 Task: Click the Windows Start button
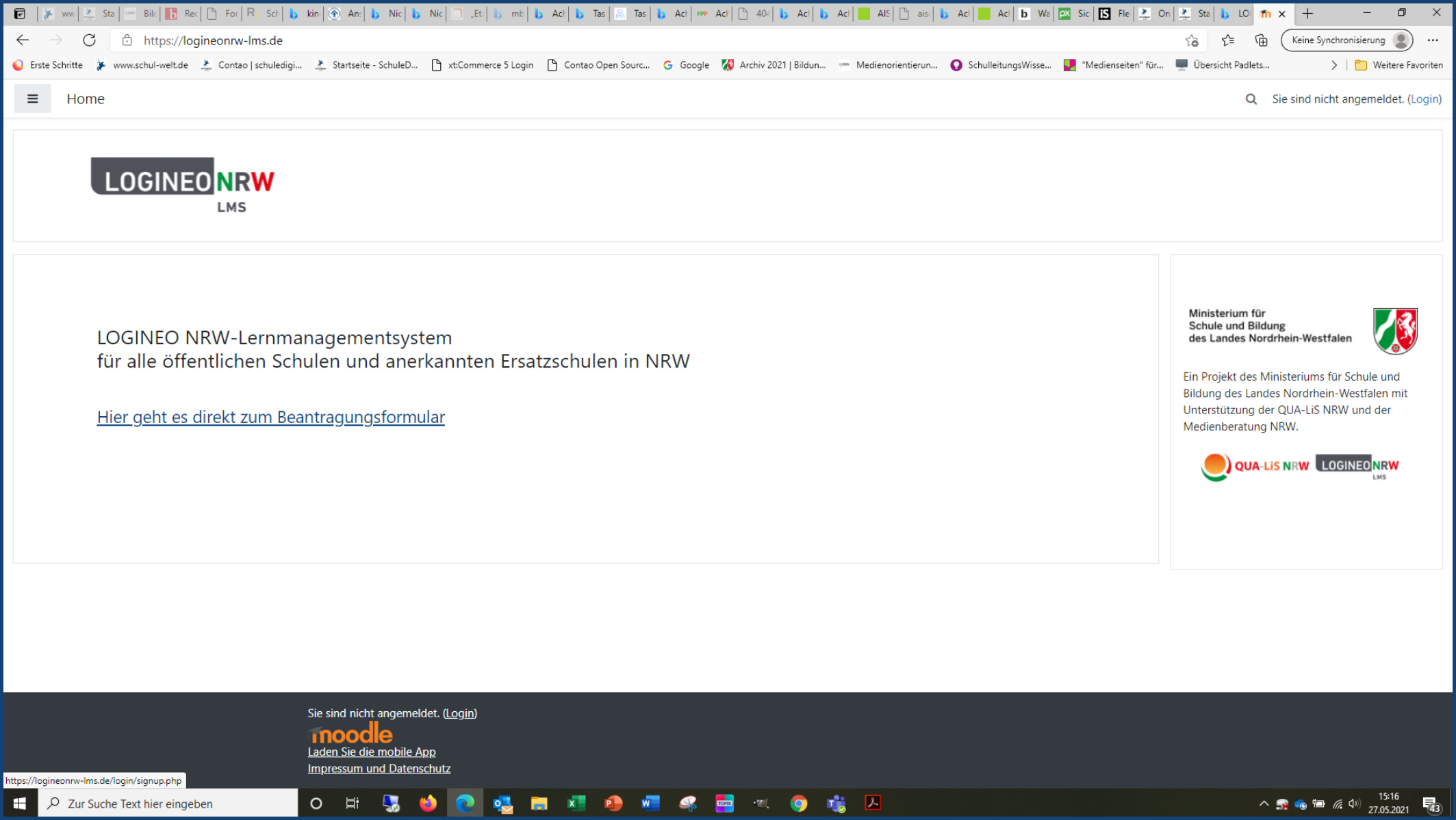[20, 803]
